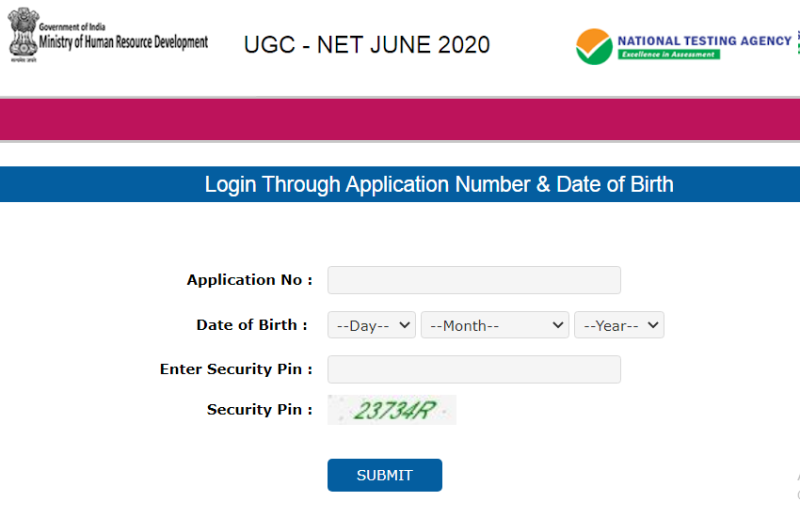Click the Hindi motto under the emblem

(21, 58)
